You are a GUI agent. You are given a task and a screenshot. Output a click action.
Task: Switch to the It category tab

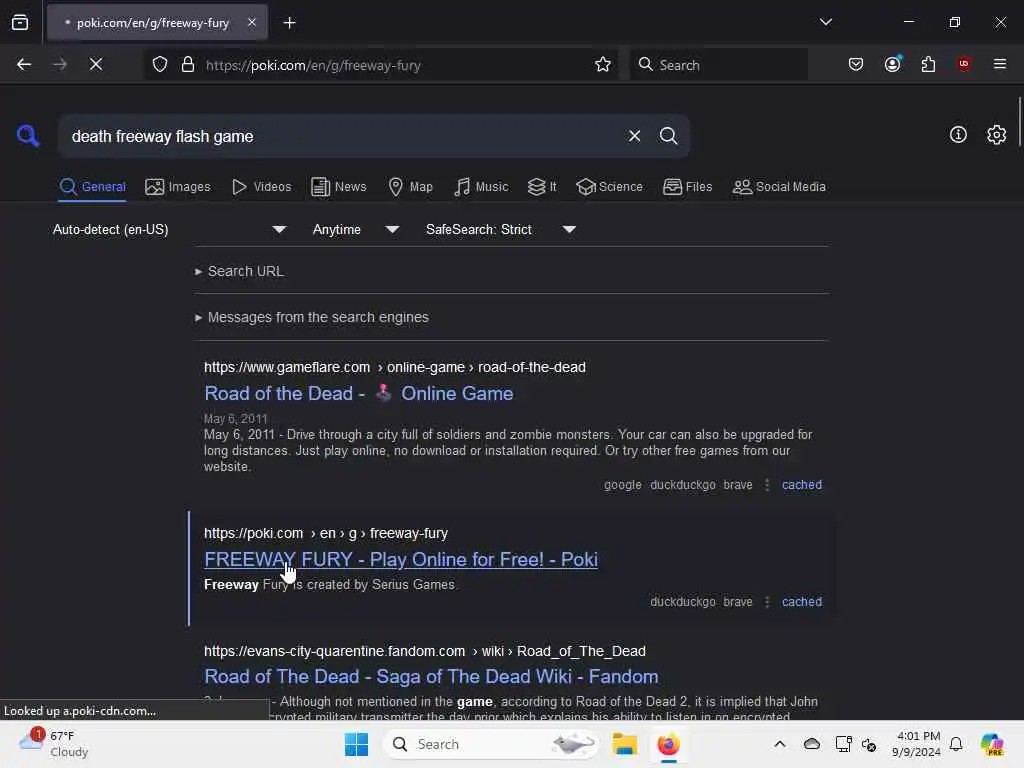(542, 187)
